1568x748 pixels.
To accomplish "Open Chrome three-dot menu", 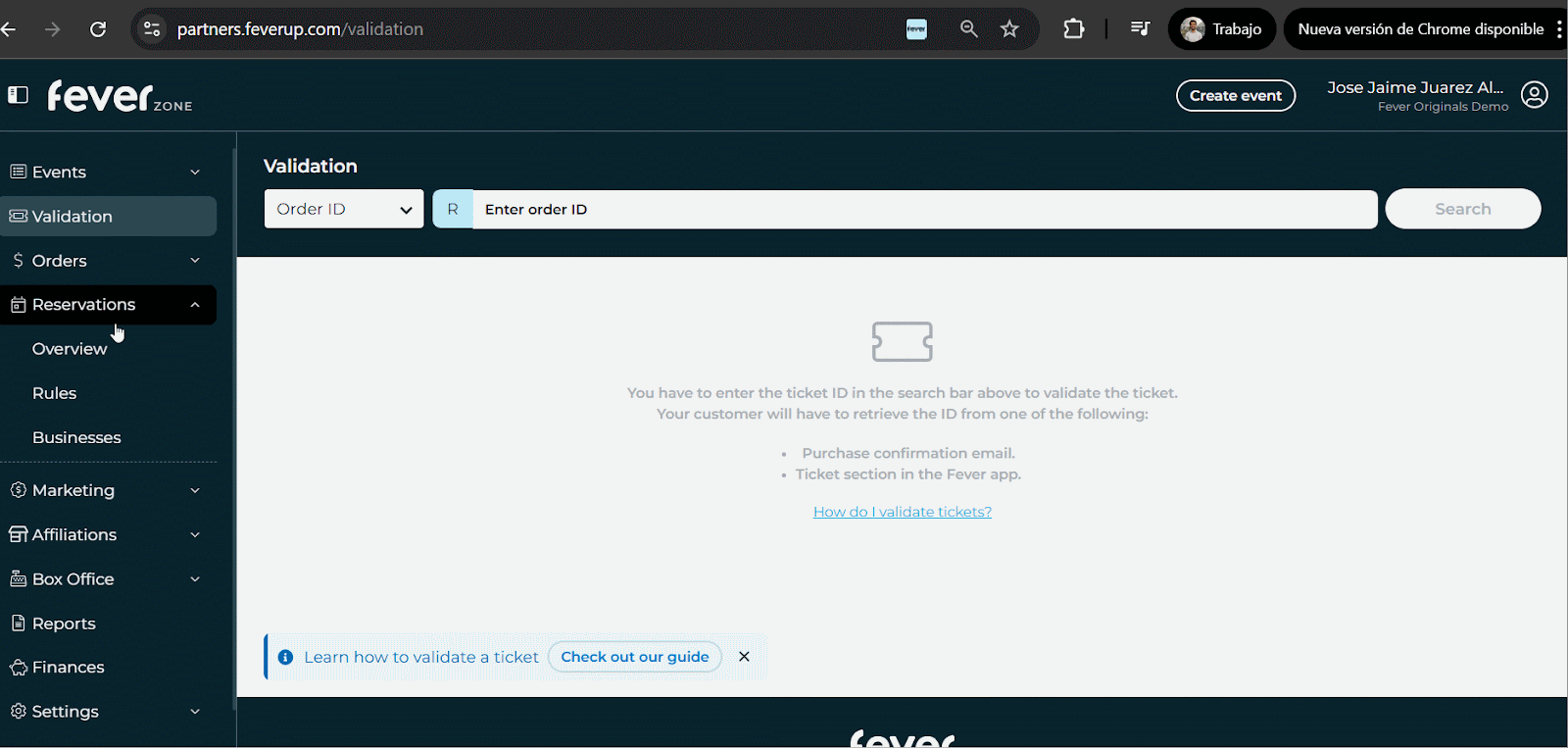I will 1558,29.
